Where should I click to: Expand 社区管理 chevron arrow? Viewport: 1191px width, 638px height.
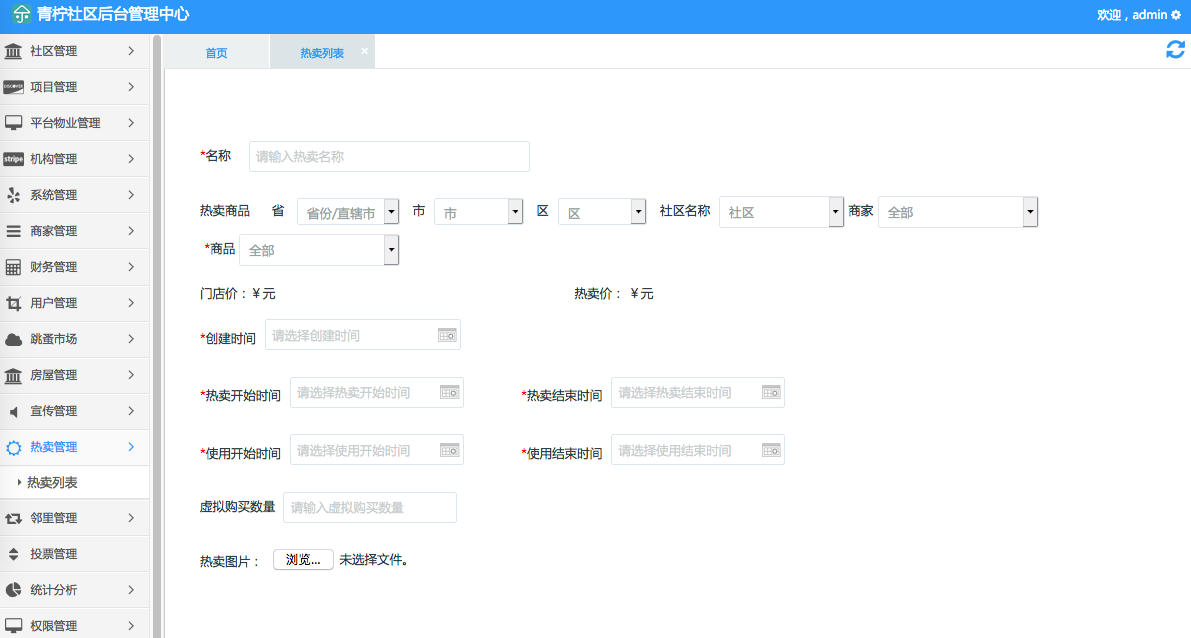coord(131,51)
